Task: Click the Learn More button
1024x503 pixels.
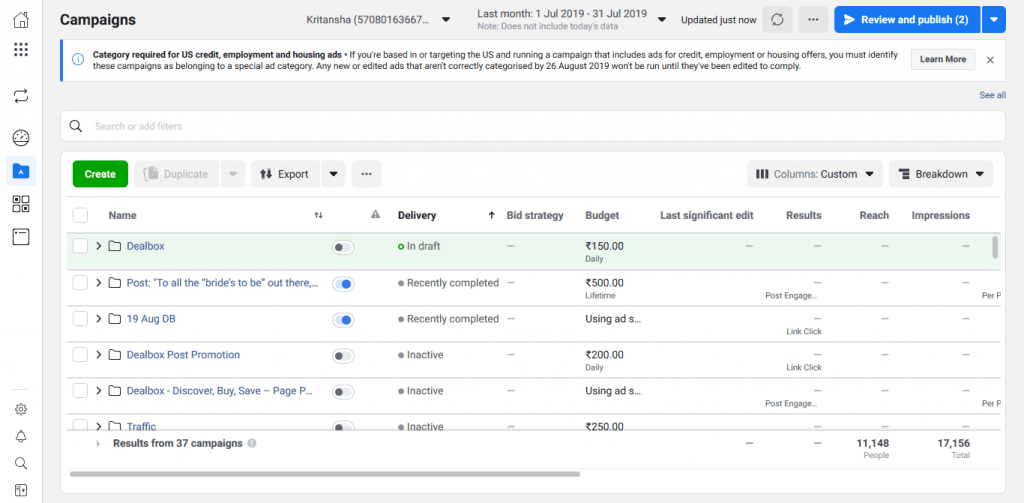Action: 943,59
